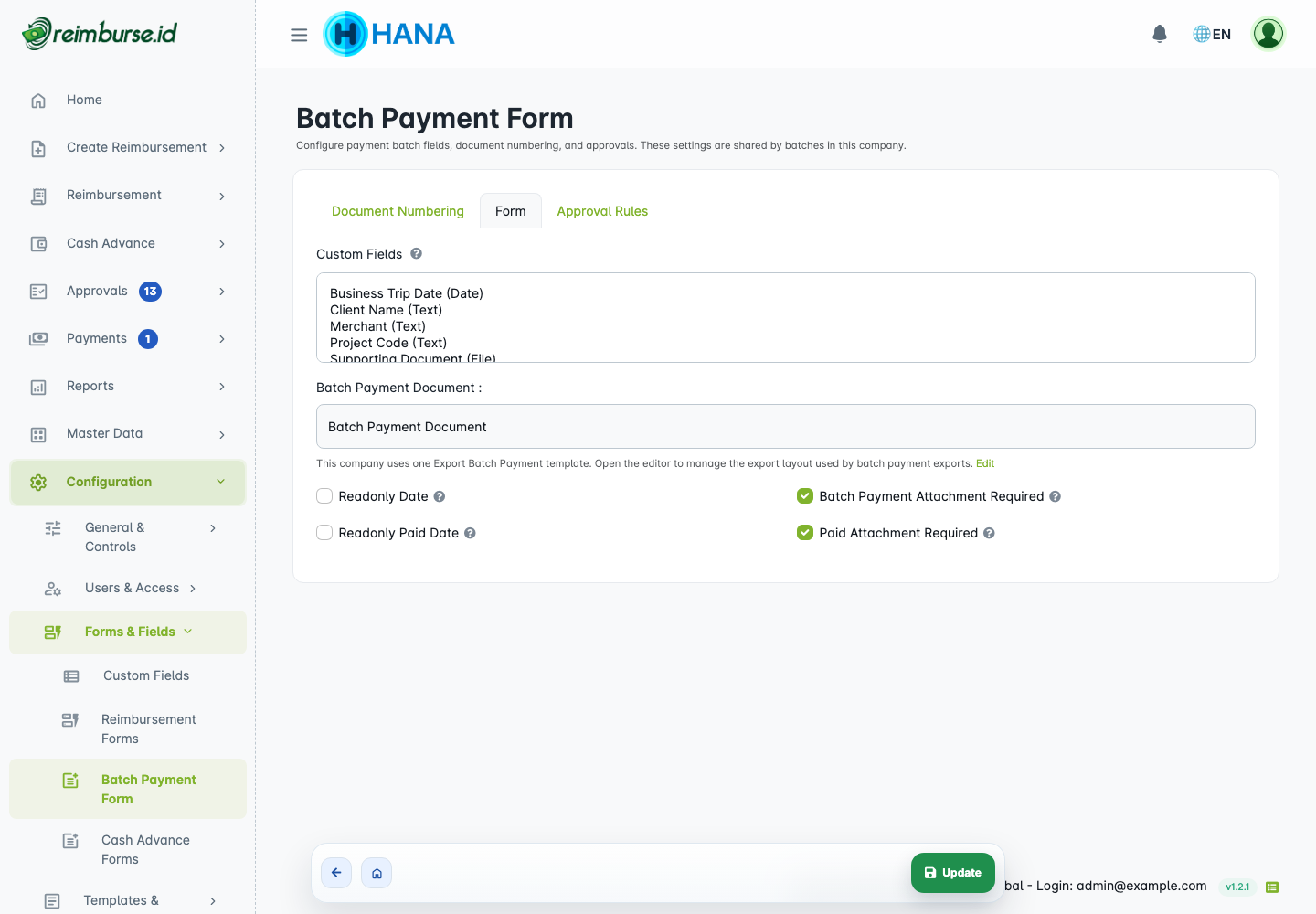Screen dimensions: 1316x914
Task: Open the notifications bell
Action: [x=1160, y=34]
